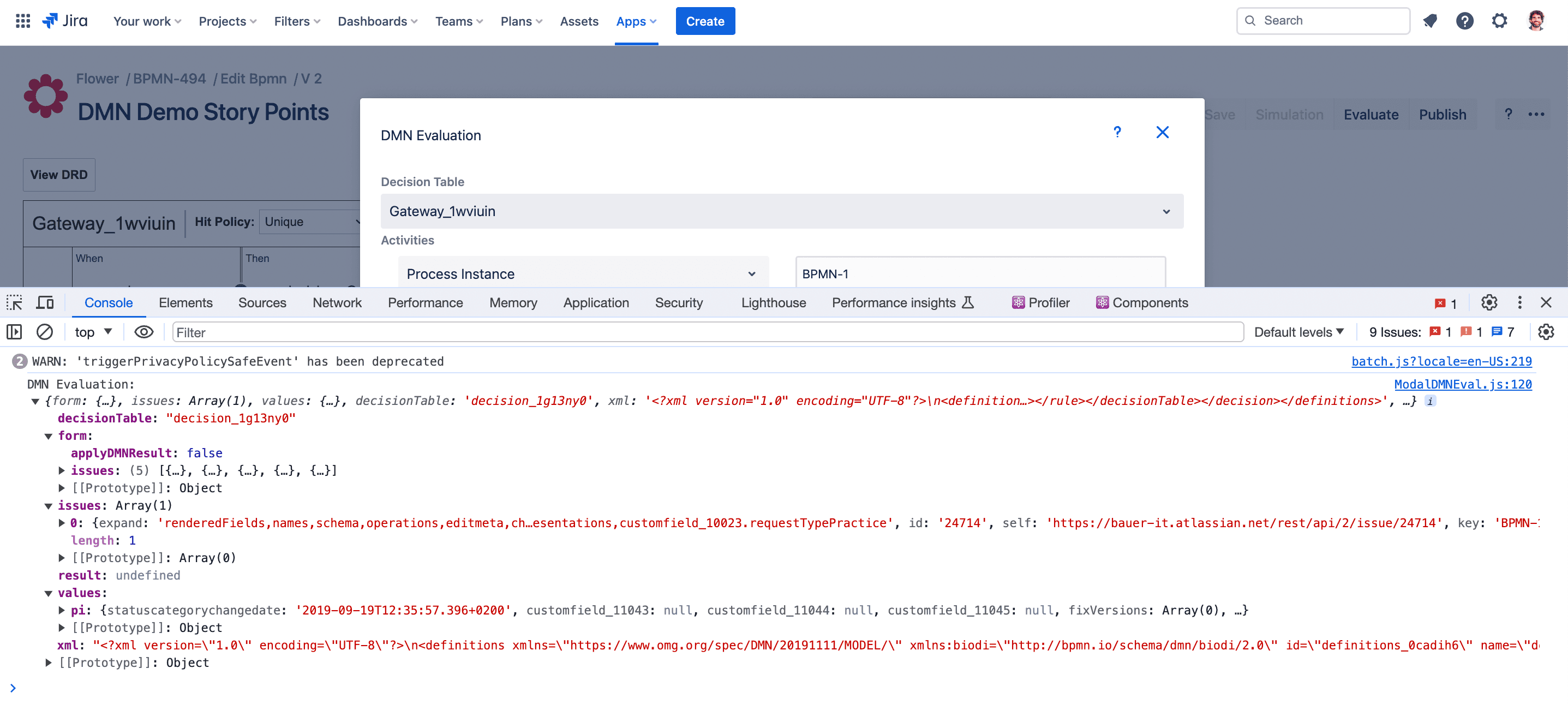Switch to the Network tab

pyautogui.click(x=337, y=303)
